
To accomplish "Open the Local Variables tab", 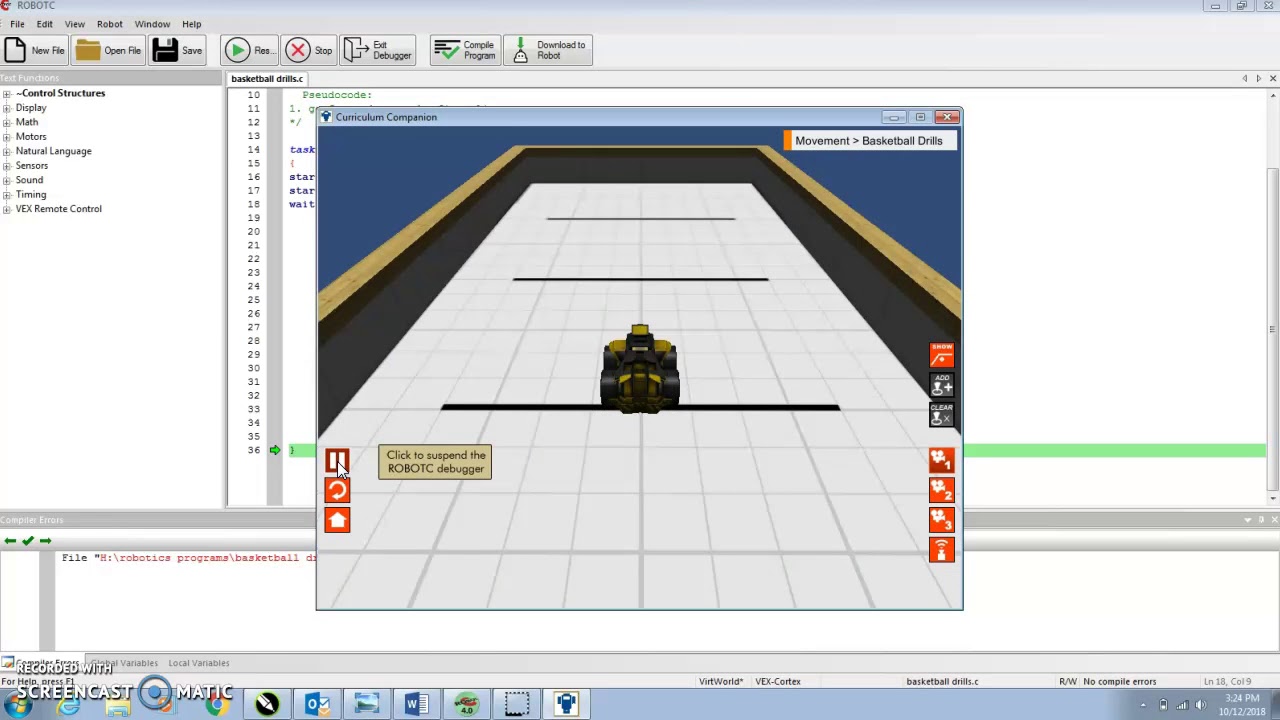I will tap(198, 663).
